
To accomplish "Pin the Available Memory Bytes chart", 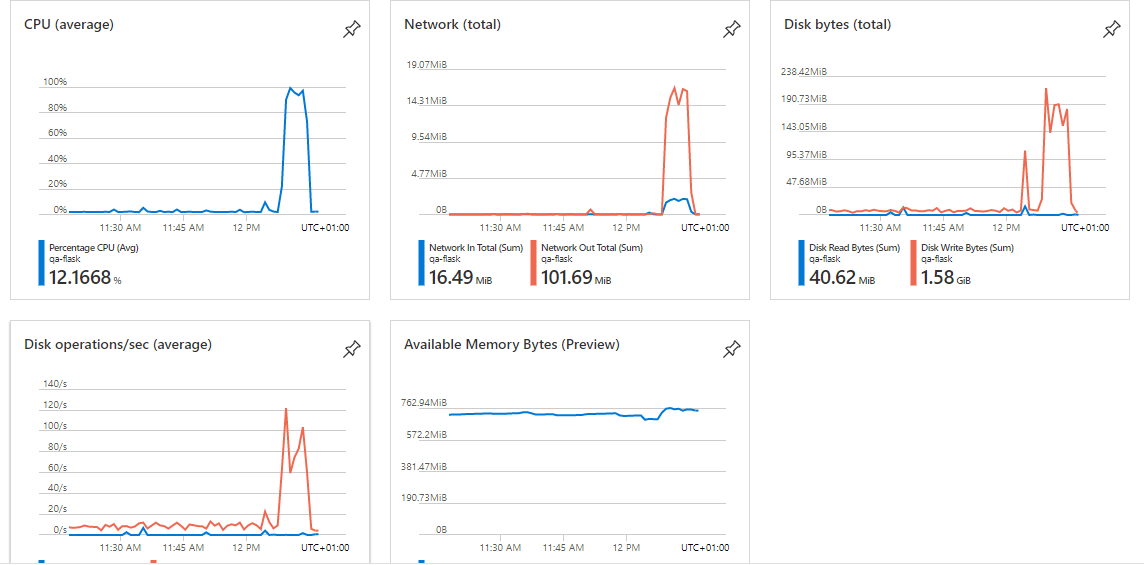I will coord(731,350).
